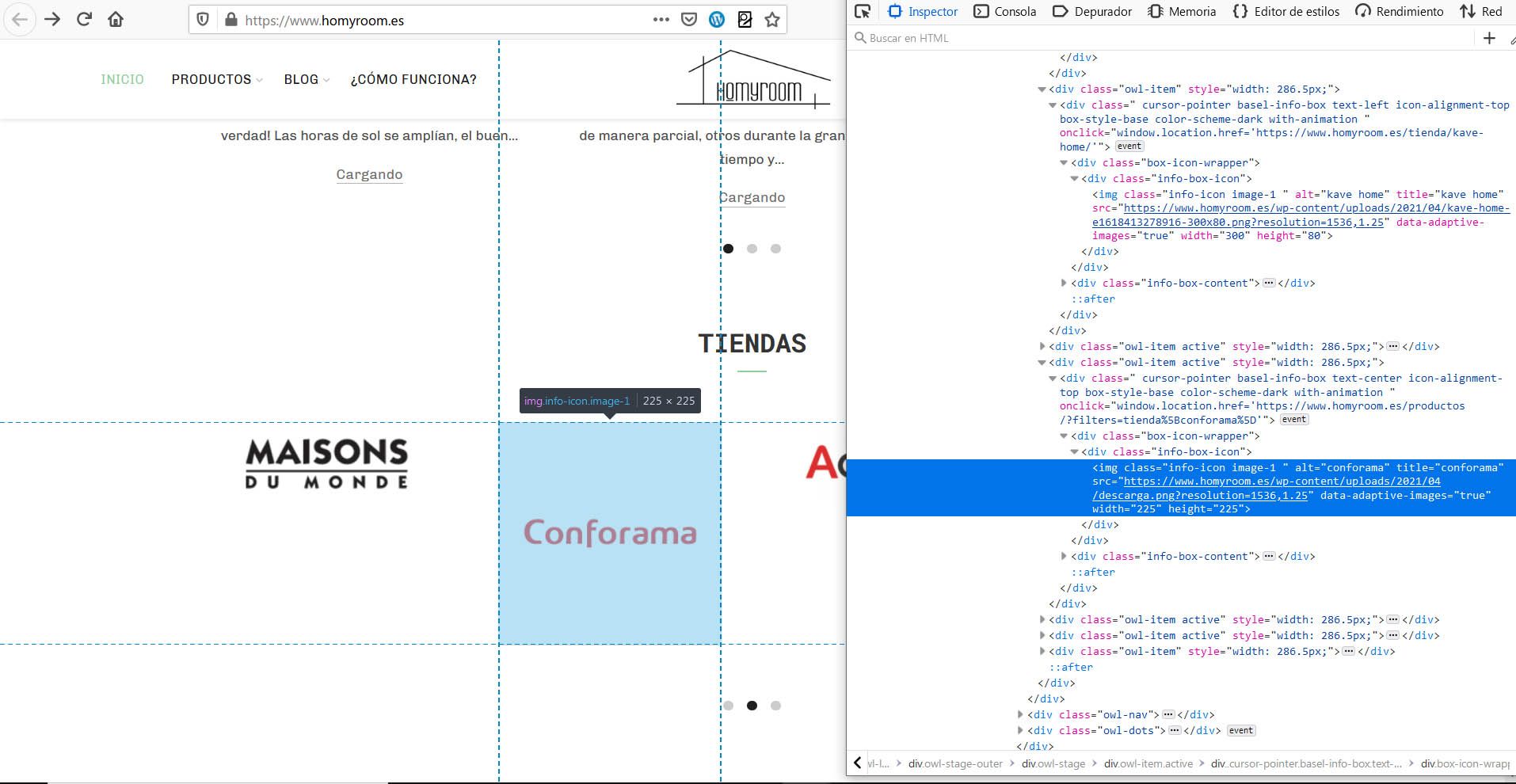The width and height of the screenshot is (1516, 784).
Task: Select the third Tiendas carousel dot
Action: (775, 706)
